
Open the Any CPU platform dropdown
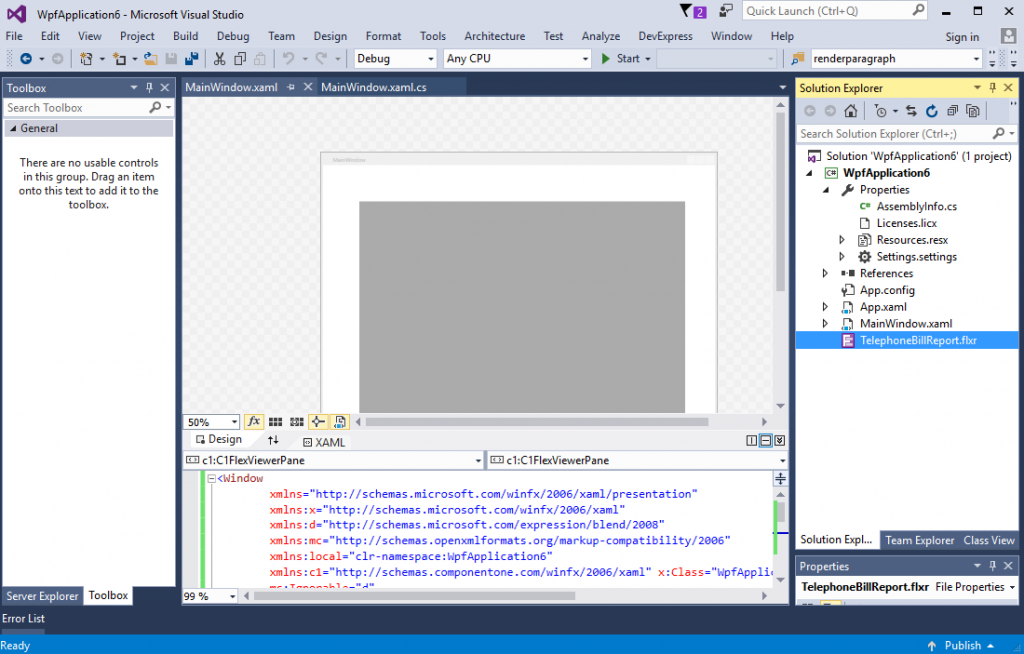[x=517, y=59]
